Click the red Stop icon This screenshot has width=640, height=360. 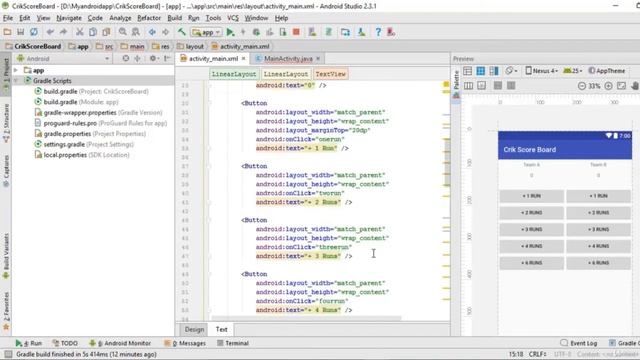pyautogui.click(x=296, y=32)
